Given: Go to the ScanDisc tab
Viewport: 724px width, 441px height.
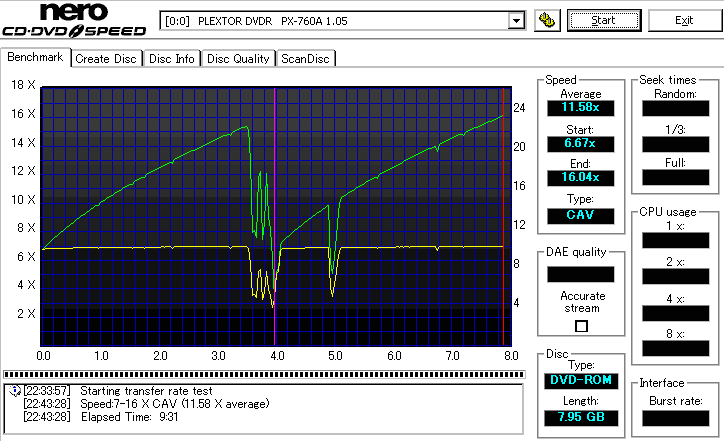Looking at the screenshot, I should (x=305, y=59).
